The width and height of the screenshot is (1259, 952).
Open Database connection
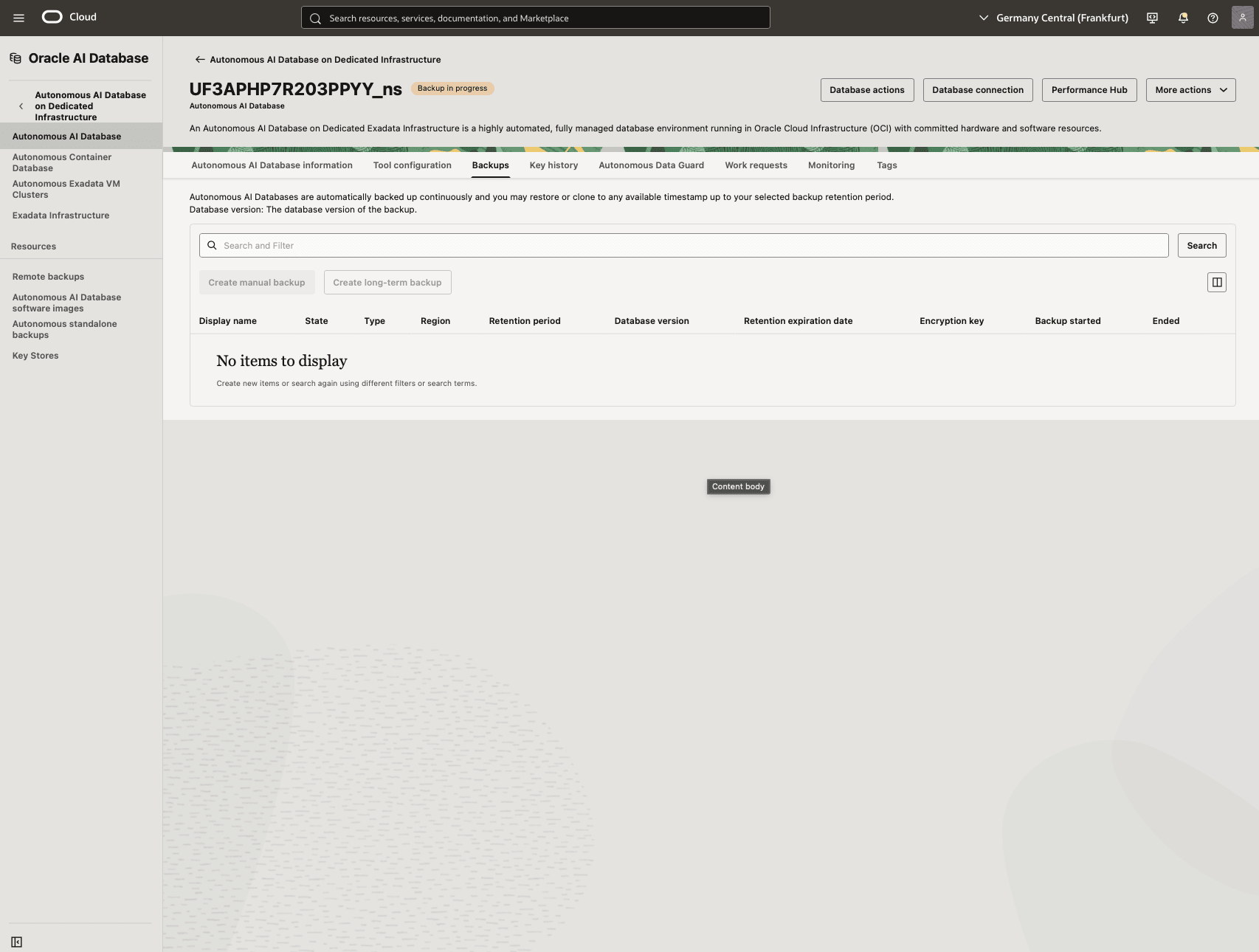(977, 90)
